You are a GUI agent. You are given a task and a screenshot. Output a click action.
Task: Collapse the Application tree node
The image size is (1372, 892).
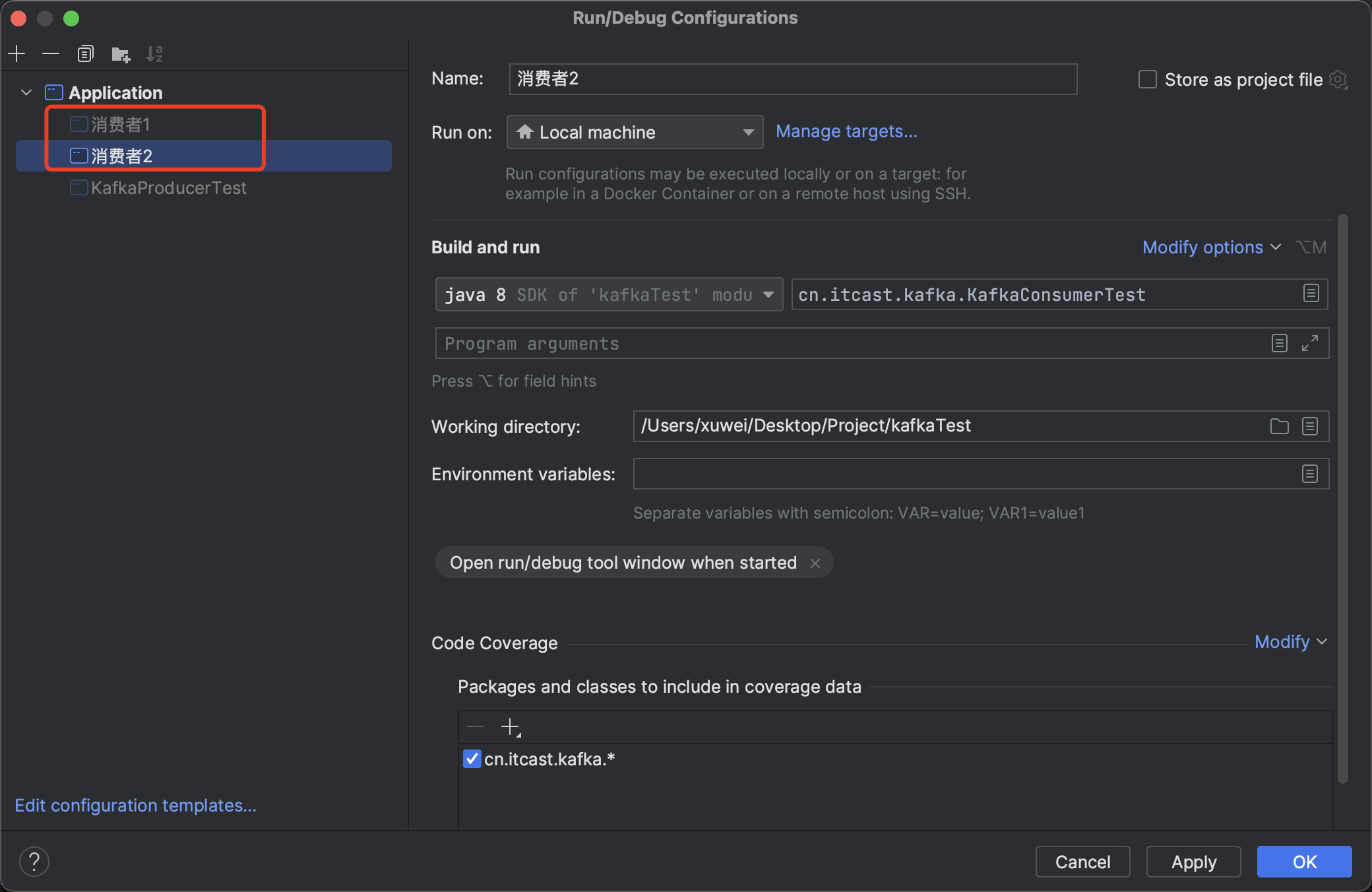coord(26,92)
